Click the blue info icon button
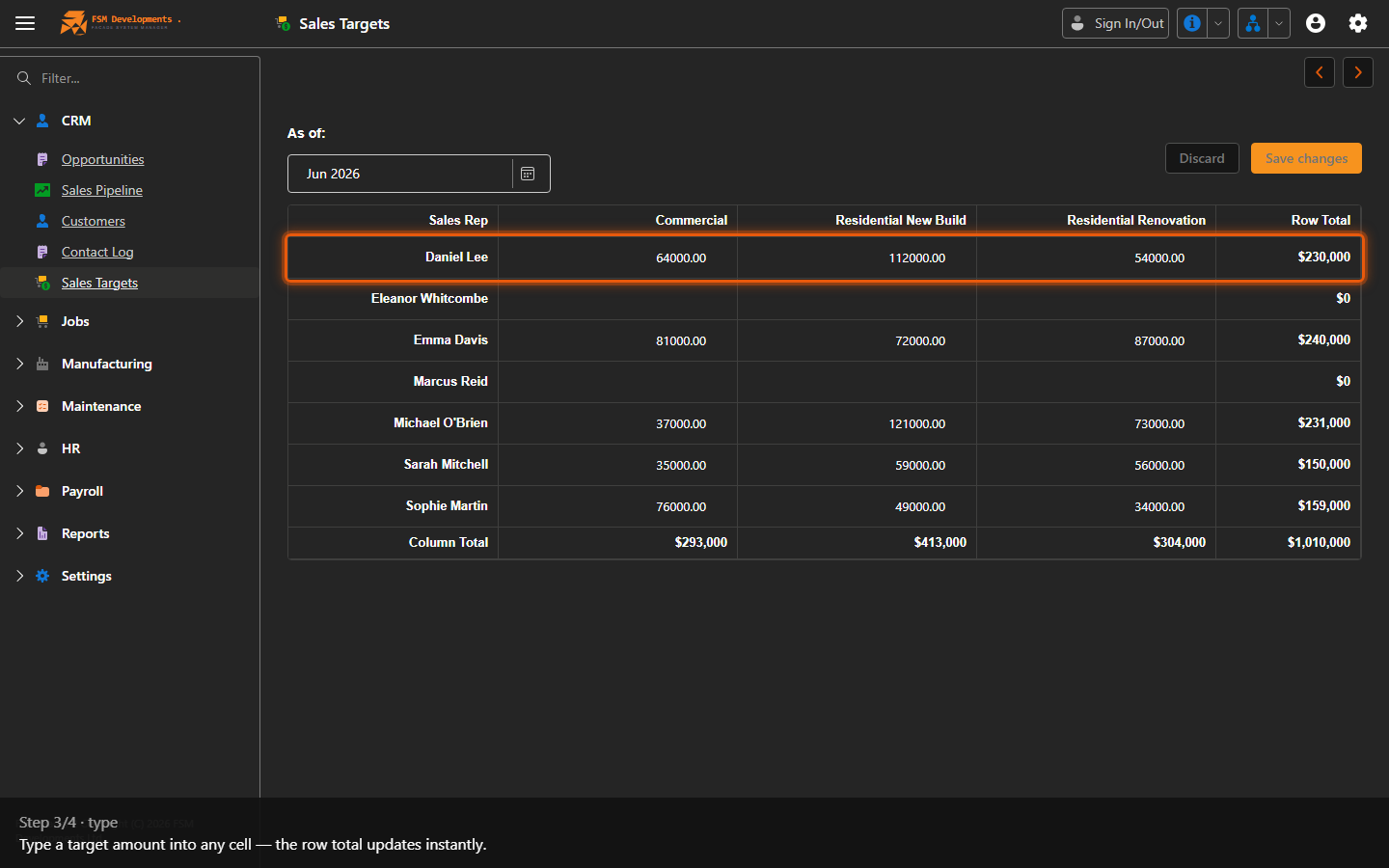The height and width of the screenshot is (868, 1389). tap(1192, 23)
